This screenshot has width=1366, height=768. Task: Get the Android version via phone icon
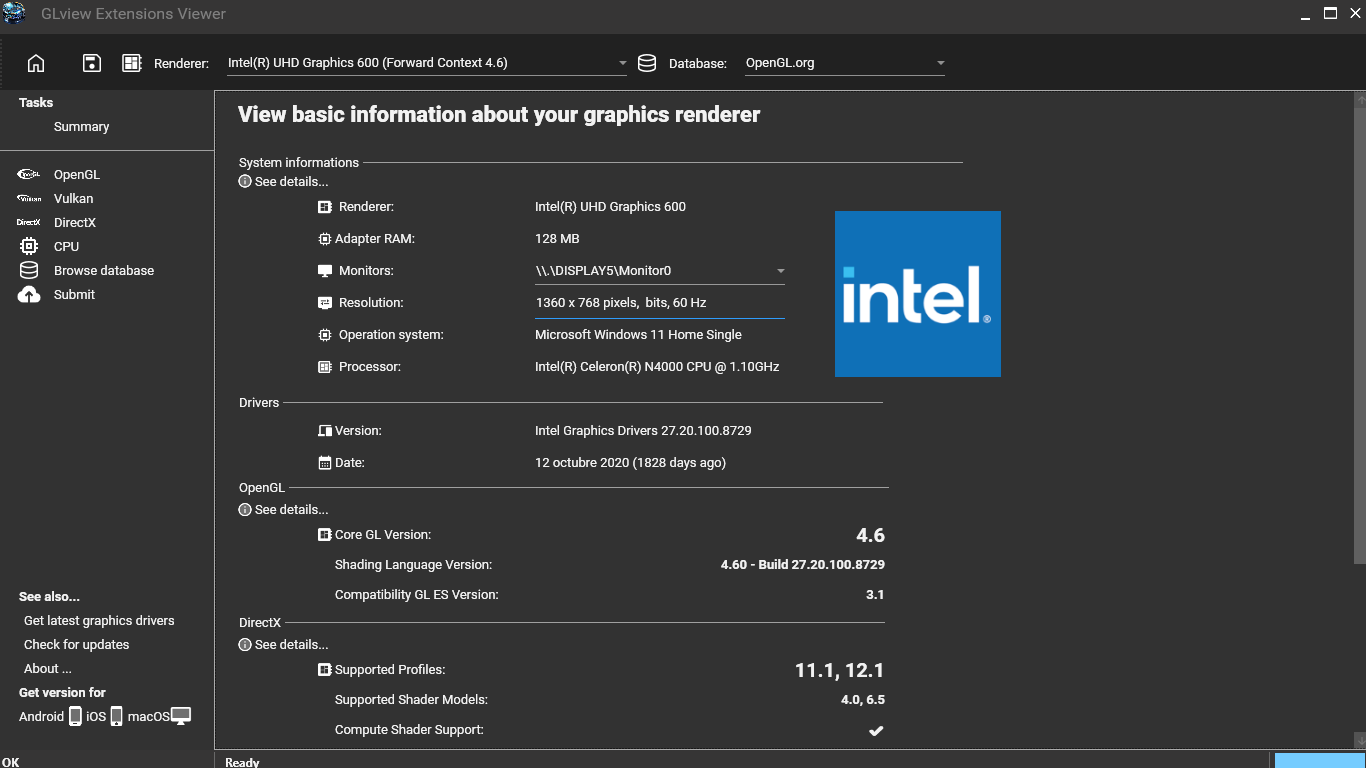(75, 716)
